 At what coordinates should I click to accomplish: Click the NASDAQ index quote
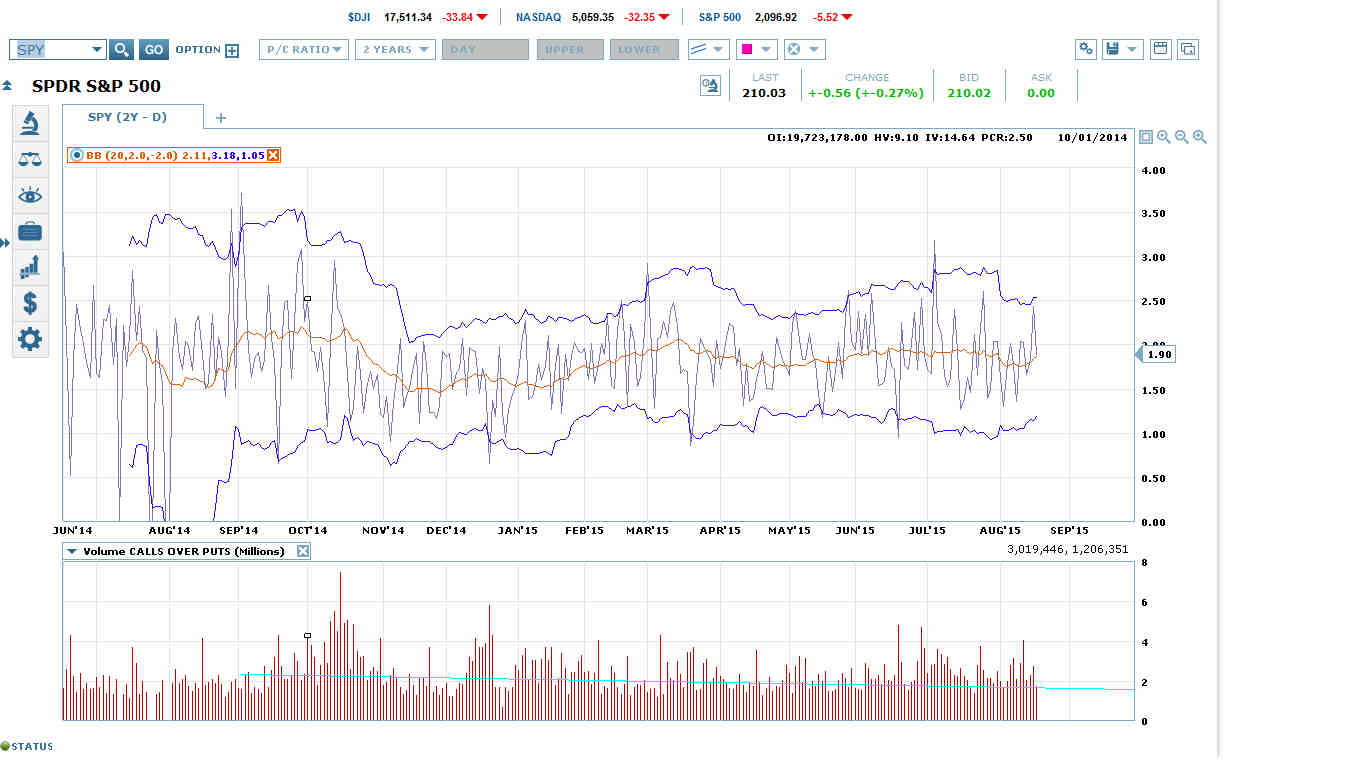[593, 17]
